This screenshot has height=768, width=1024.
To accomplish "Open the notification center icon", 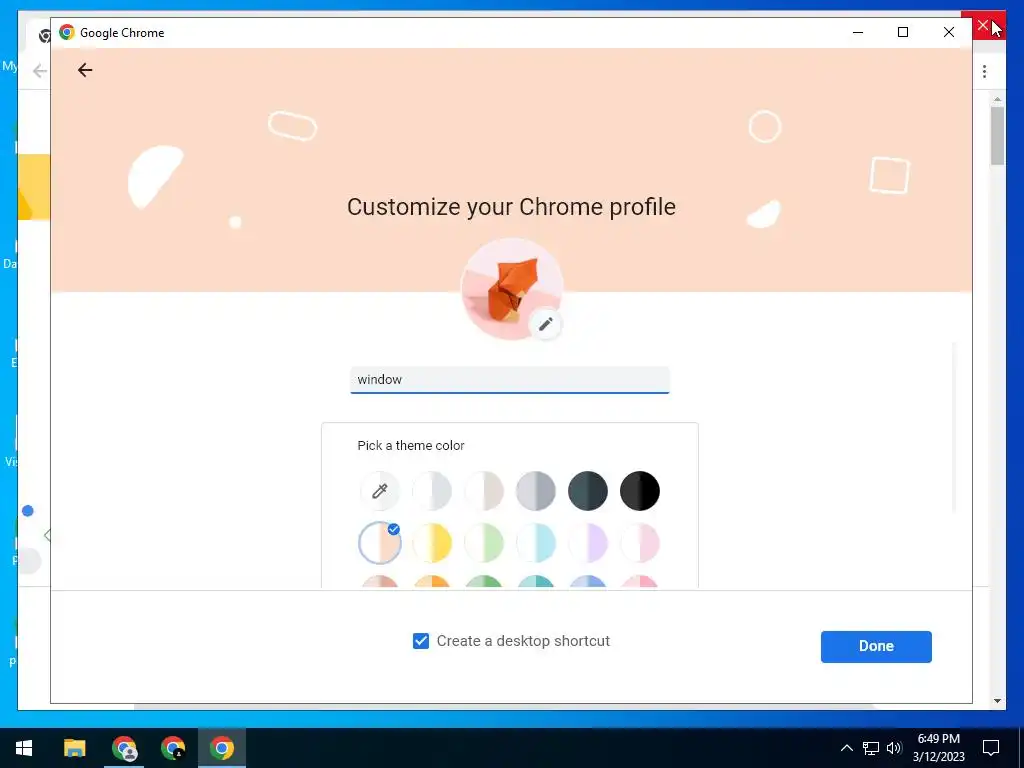I will tap(991, 748).
